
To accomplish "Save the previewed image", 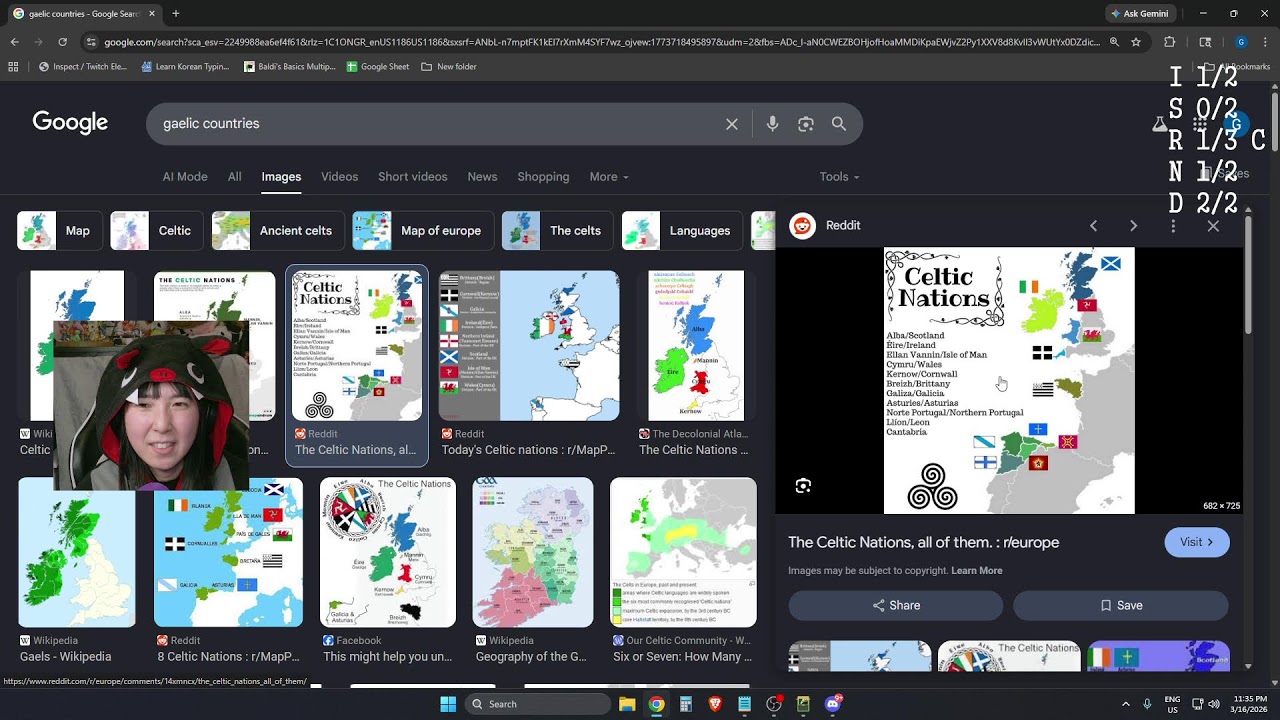I will (x=1121, y=606).
